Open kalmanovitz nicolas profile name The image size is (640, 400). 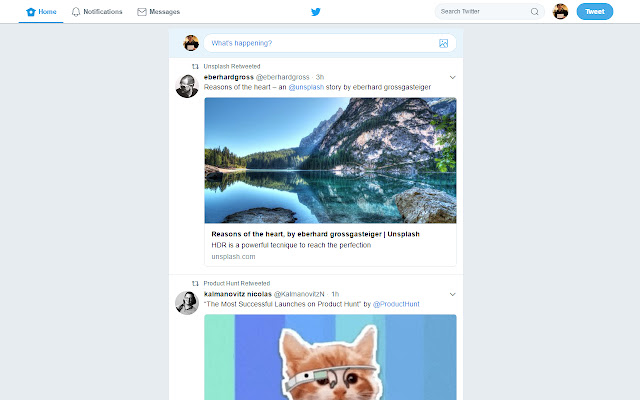click(238, 294)
